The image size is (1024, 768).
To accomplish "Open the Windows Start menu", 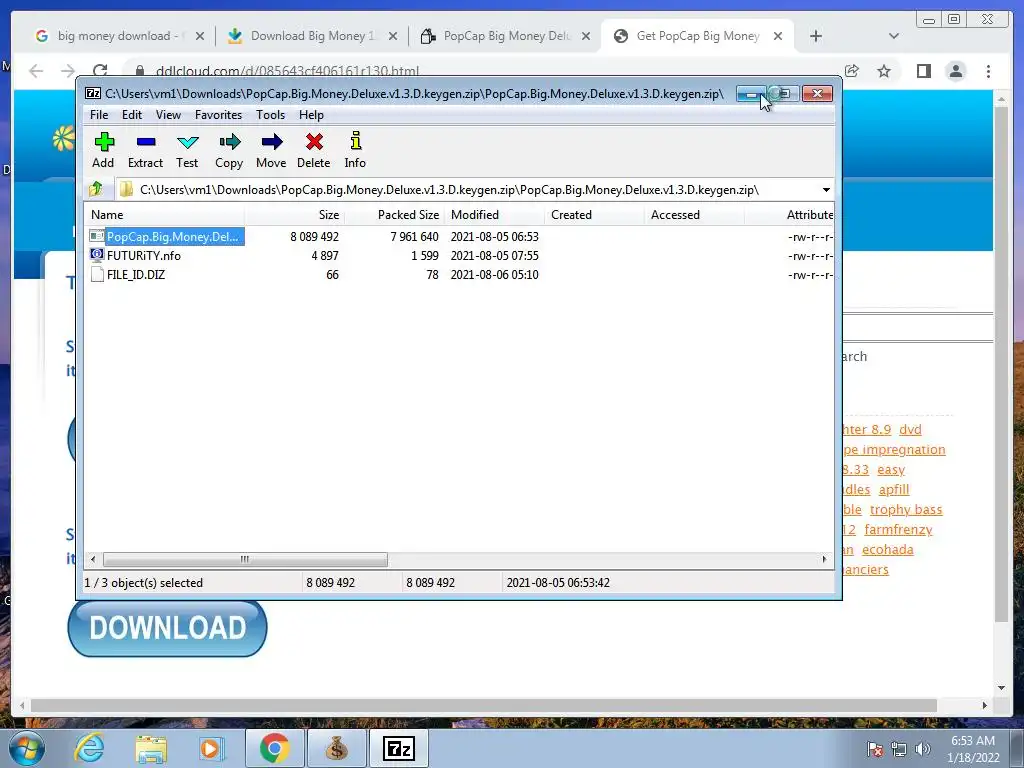I will pos(27,748).
